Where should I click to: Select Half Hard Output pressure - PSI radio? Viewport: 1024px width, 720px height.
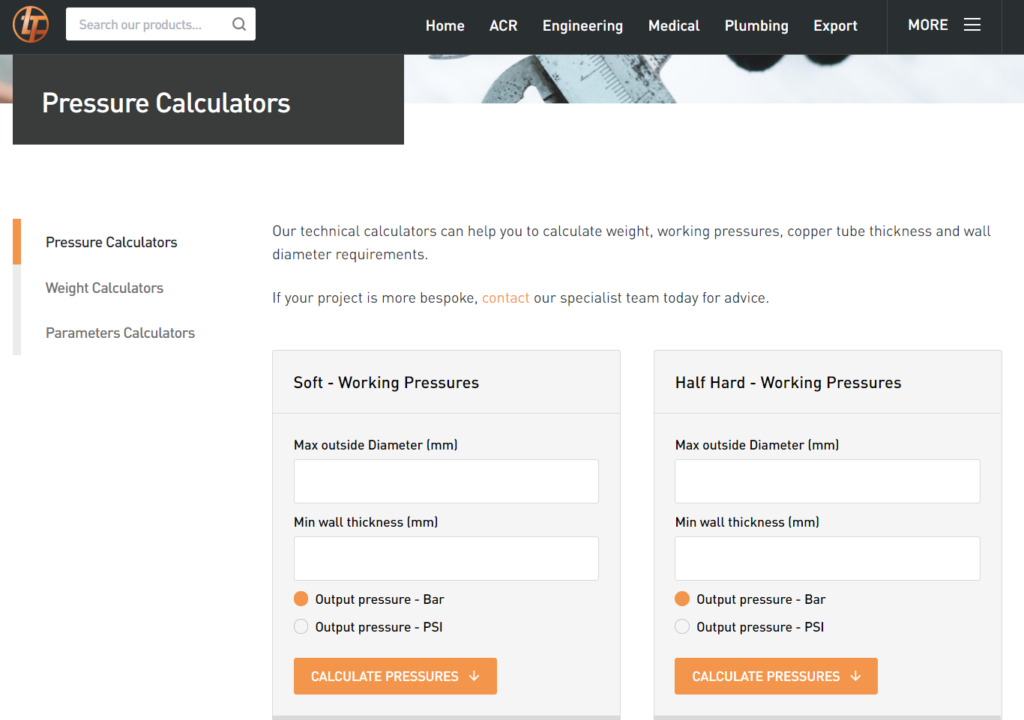pyautogui.click(x=682, y=627)
